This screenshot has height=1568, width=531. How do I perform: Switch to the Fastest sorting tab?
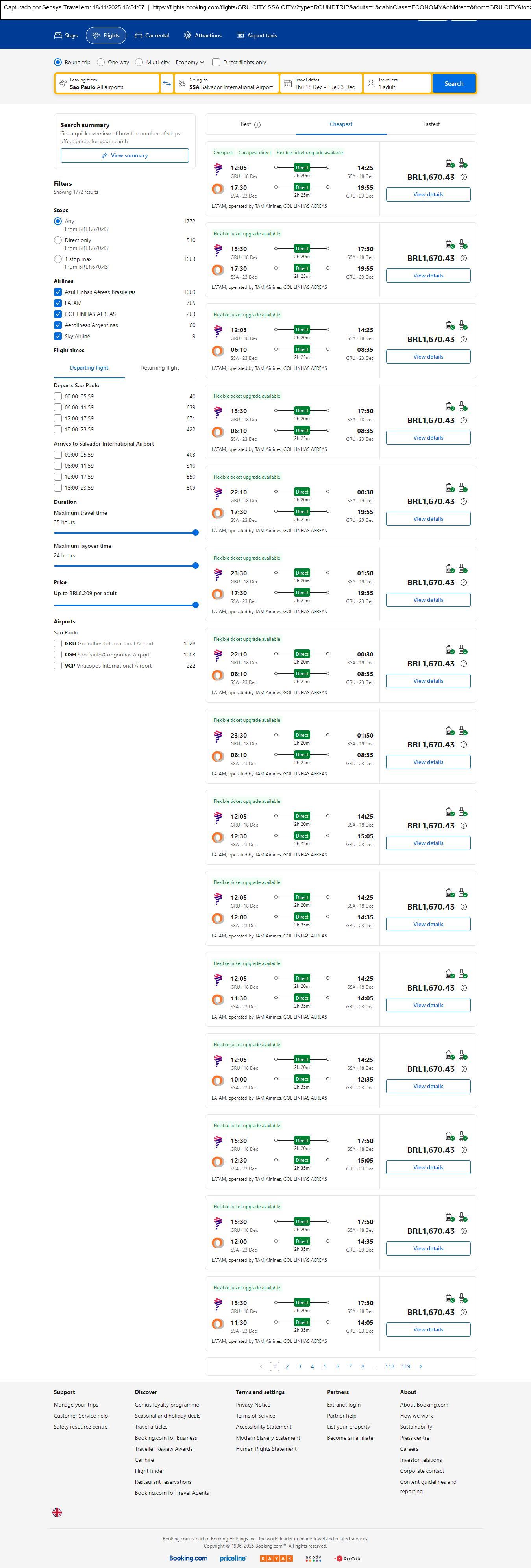431,124
